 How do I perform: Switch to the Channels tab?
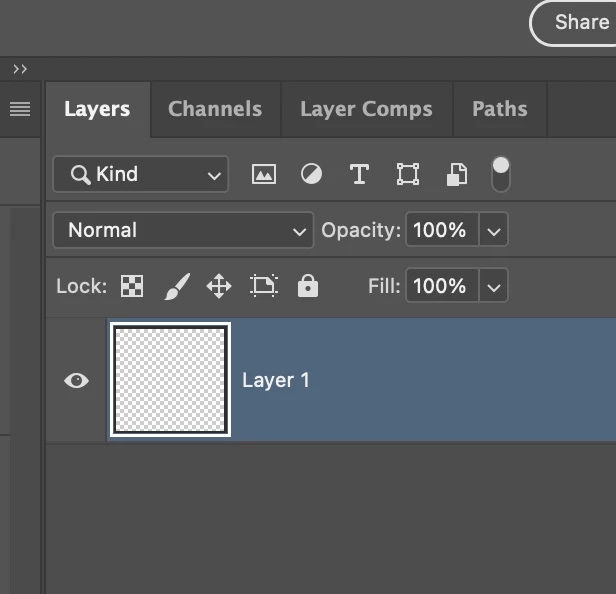click(215, 109)
